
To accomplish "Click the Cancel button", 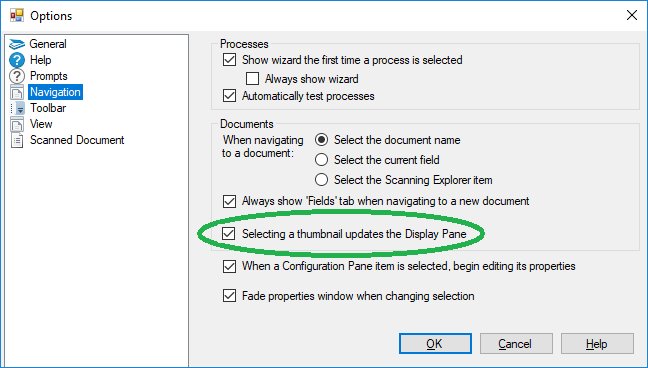I will [x=516, y=344].
